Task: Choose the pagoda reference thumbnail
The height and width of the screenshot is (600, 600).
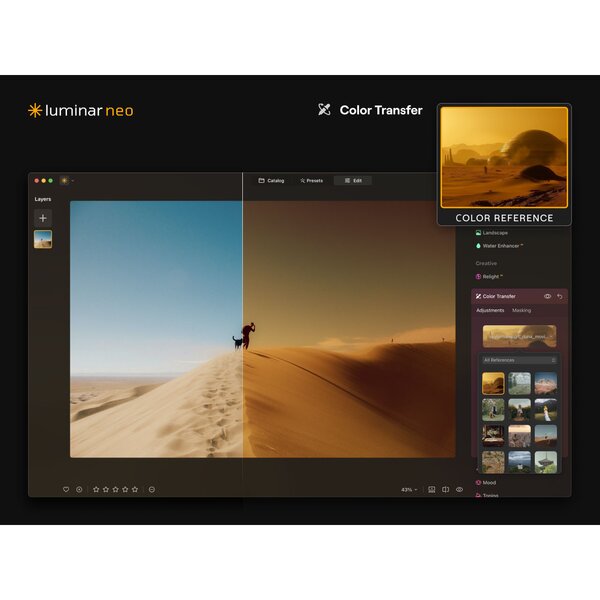Action: tap(546, 462)
